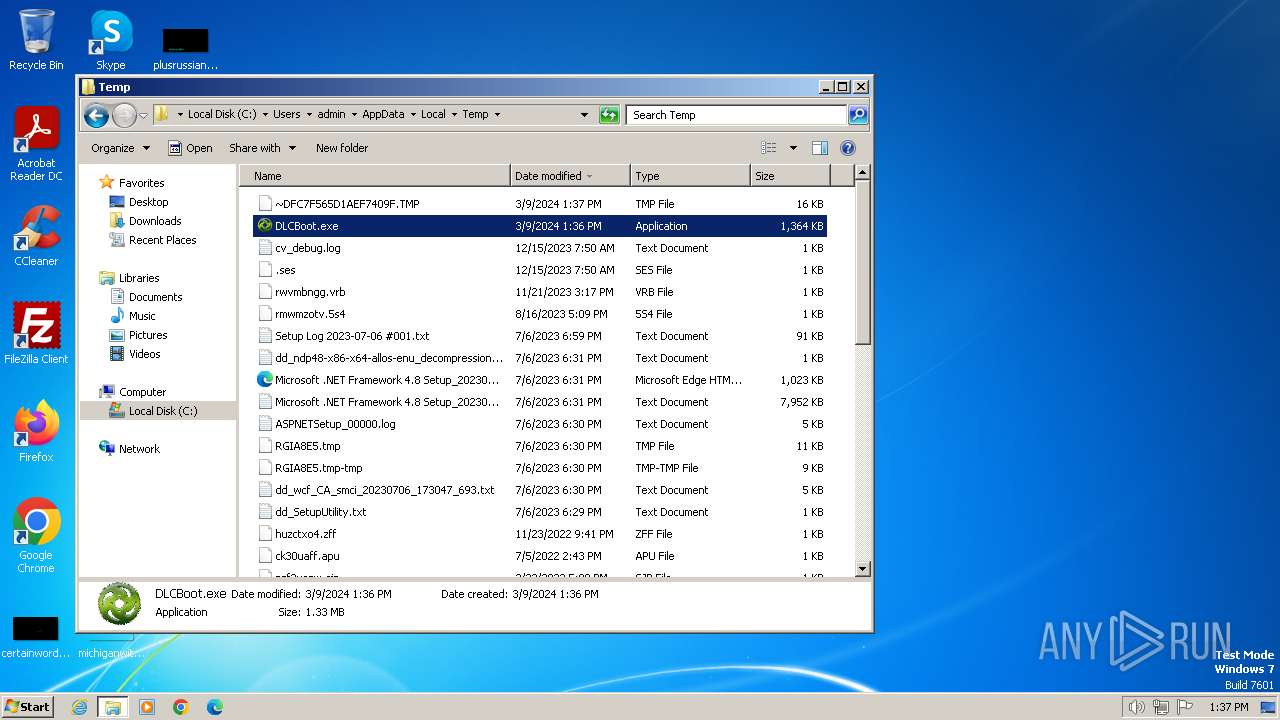Screen dimensions: 1280x720
Task: Click the address bar history dropdown arrow
Action: coord(584,115)
